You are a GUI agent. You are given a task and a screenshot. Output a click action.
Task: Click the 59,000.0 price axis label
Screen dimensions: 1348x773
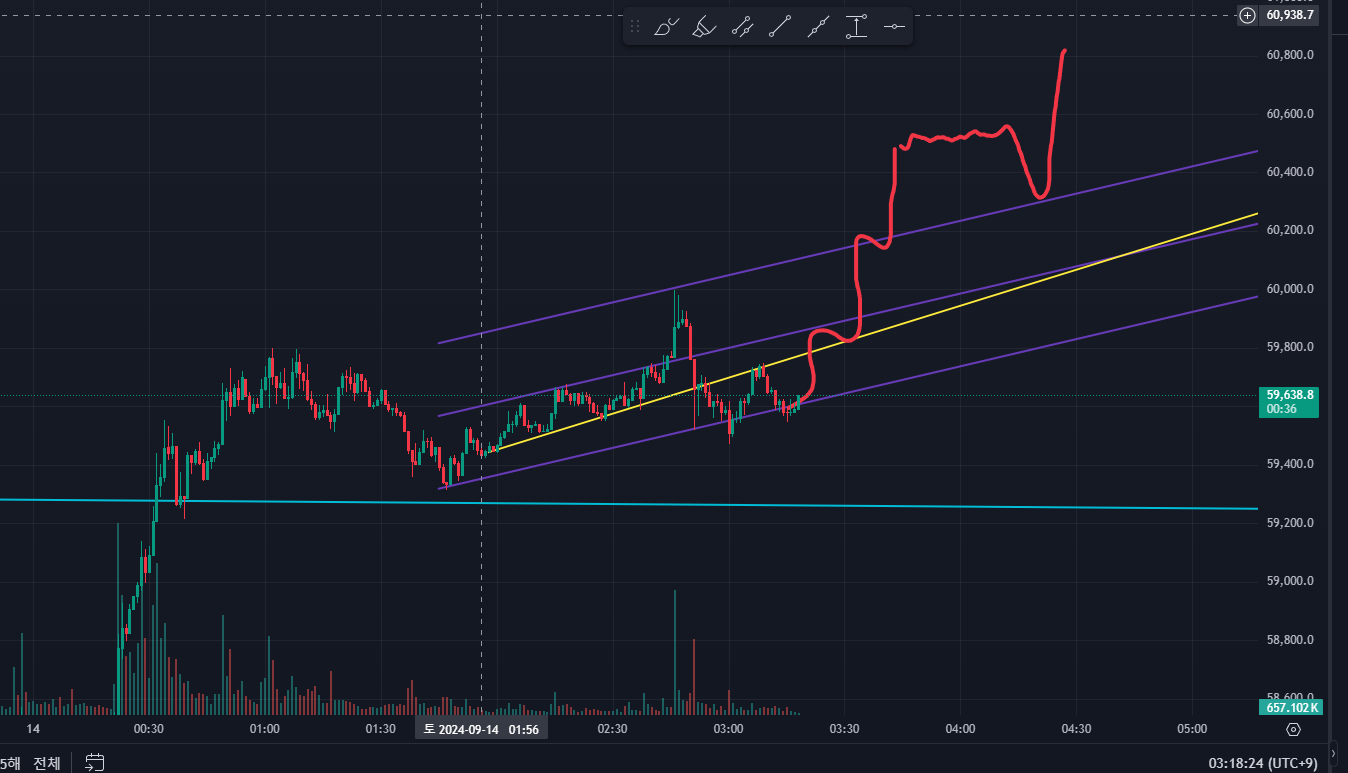(1290, 581)
